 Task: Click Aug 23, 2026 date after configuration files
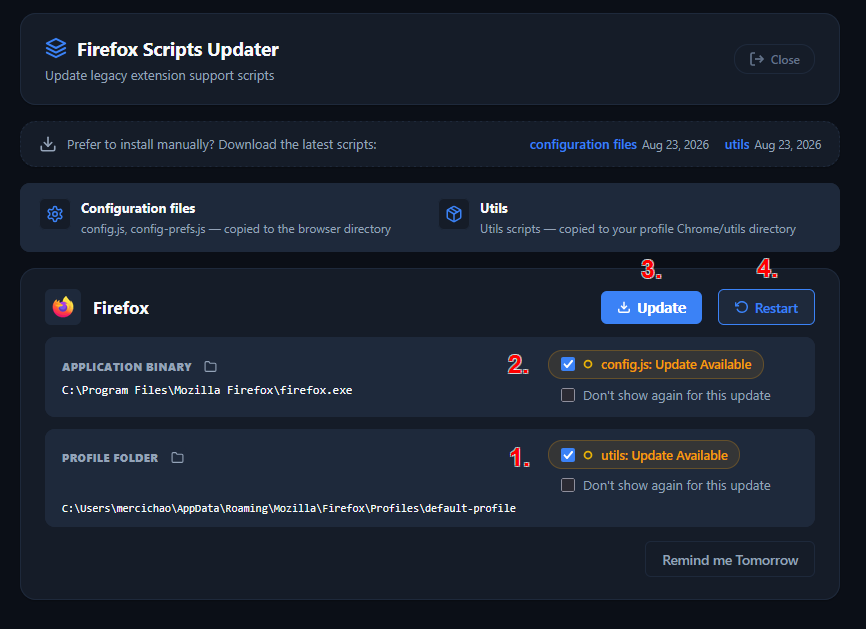675,145
